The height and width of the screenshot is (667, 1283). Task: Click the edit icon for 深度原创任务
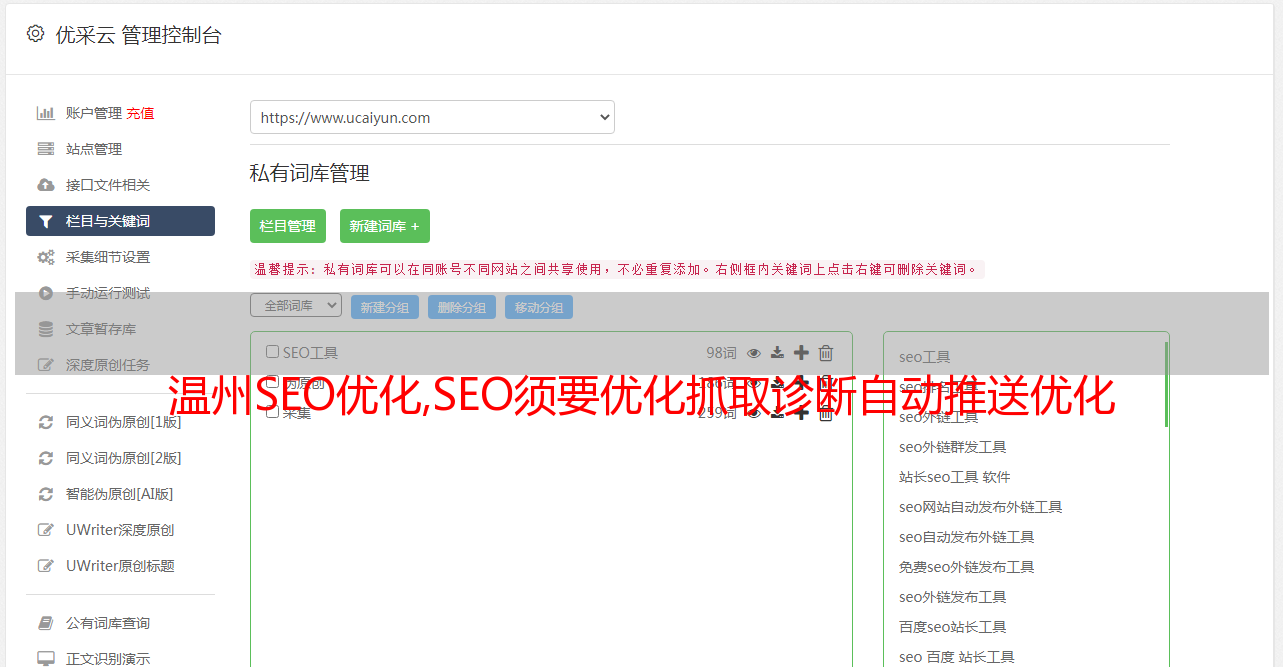pyautogui.click(x=45, y=365)
